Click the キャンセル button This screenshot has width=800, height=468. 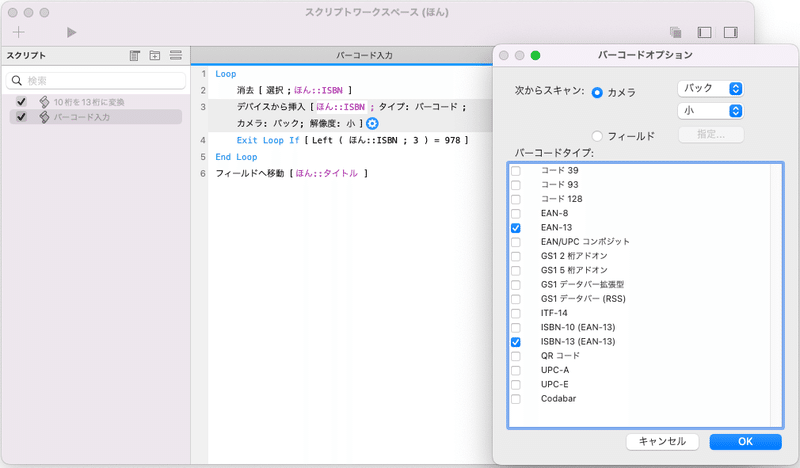662,441
